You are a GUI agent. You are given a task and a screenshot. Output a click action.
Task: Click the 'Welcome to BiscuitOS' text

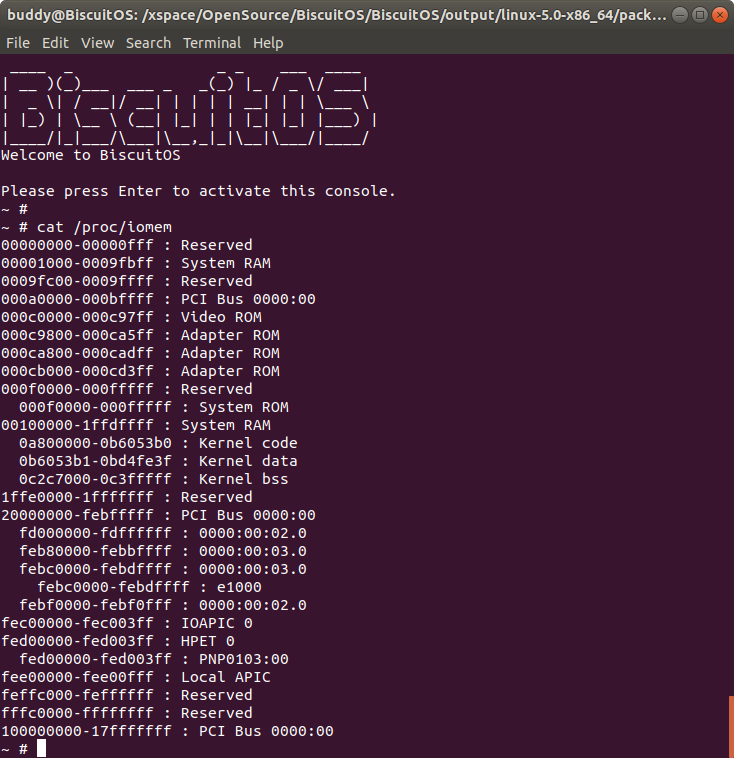(90, 155)
